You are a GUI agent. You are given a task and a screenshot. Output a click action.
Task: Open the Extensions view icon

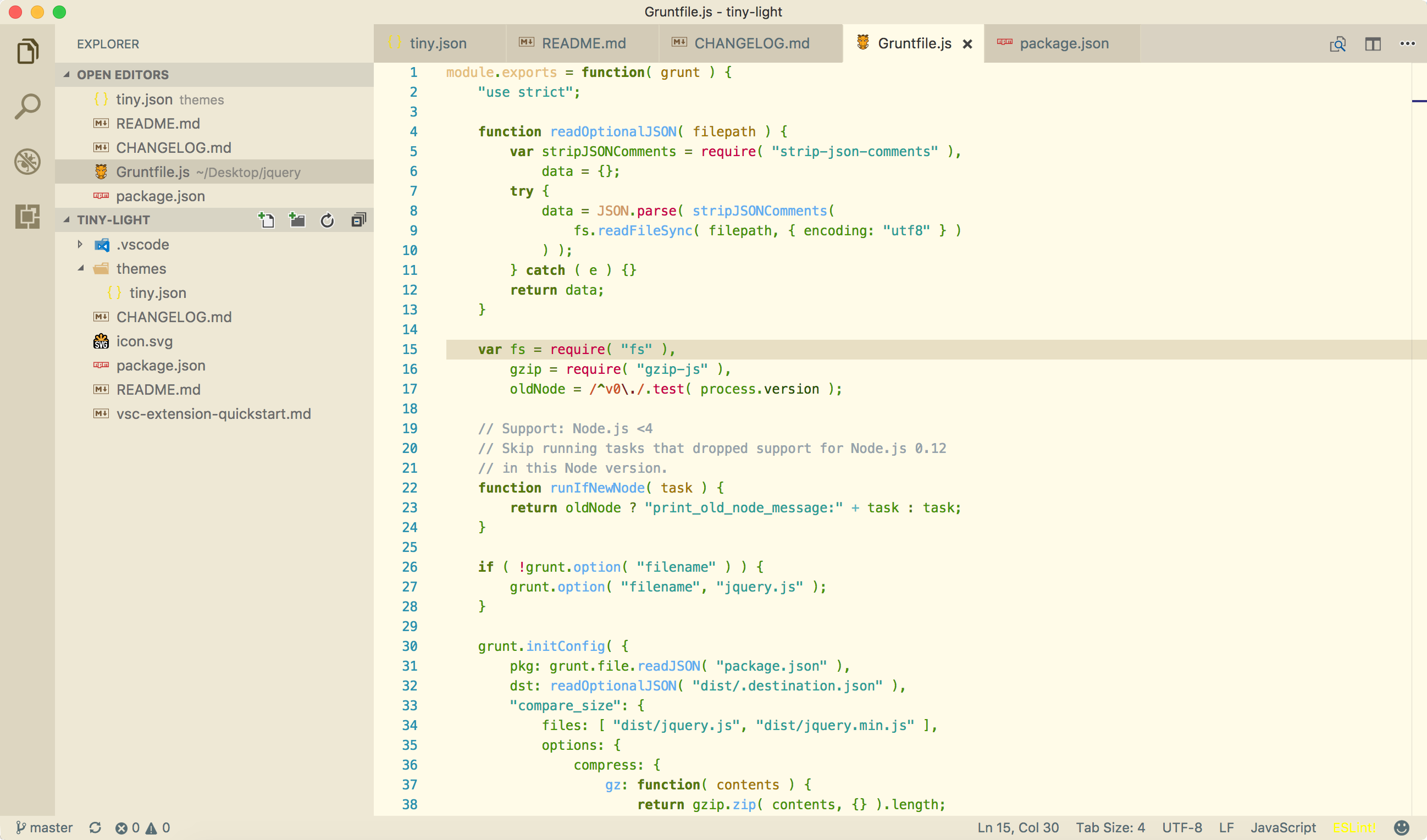27,217
